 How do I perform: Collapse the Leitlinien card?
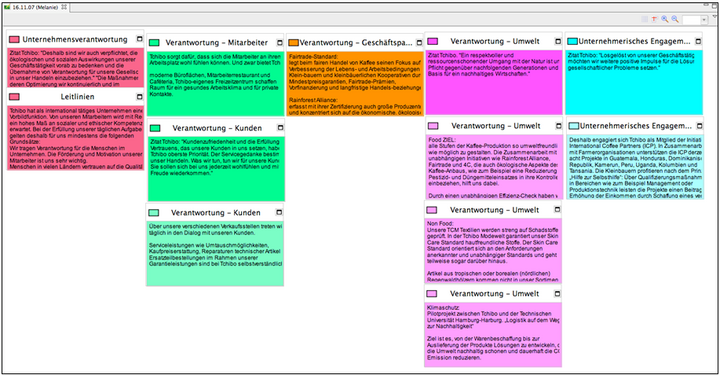point(140,97)
